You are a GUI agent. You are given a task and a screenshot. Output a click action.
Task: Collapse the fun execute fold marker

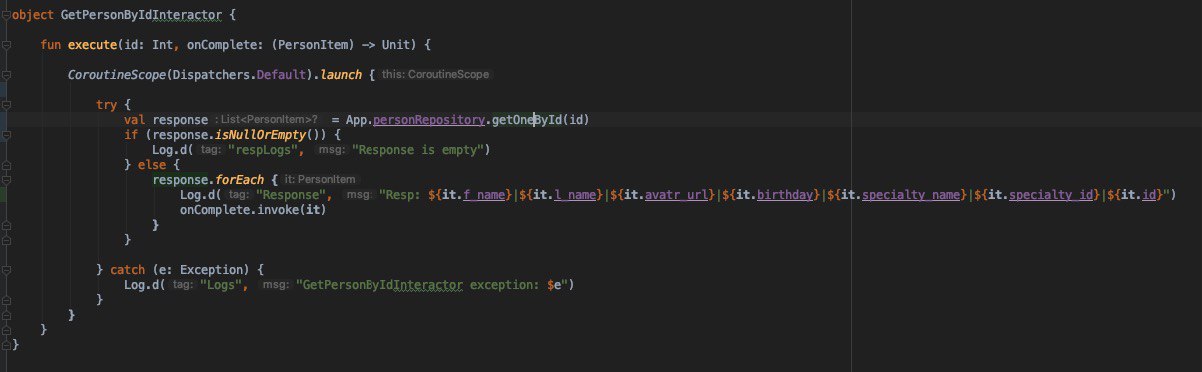6,45
